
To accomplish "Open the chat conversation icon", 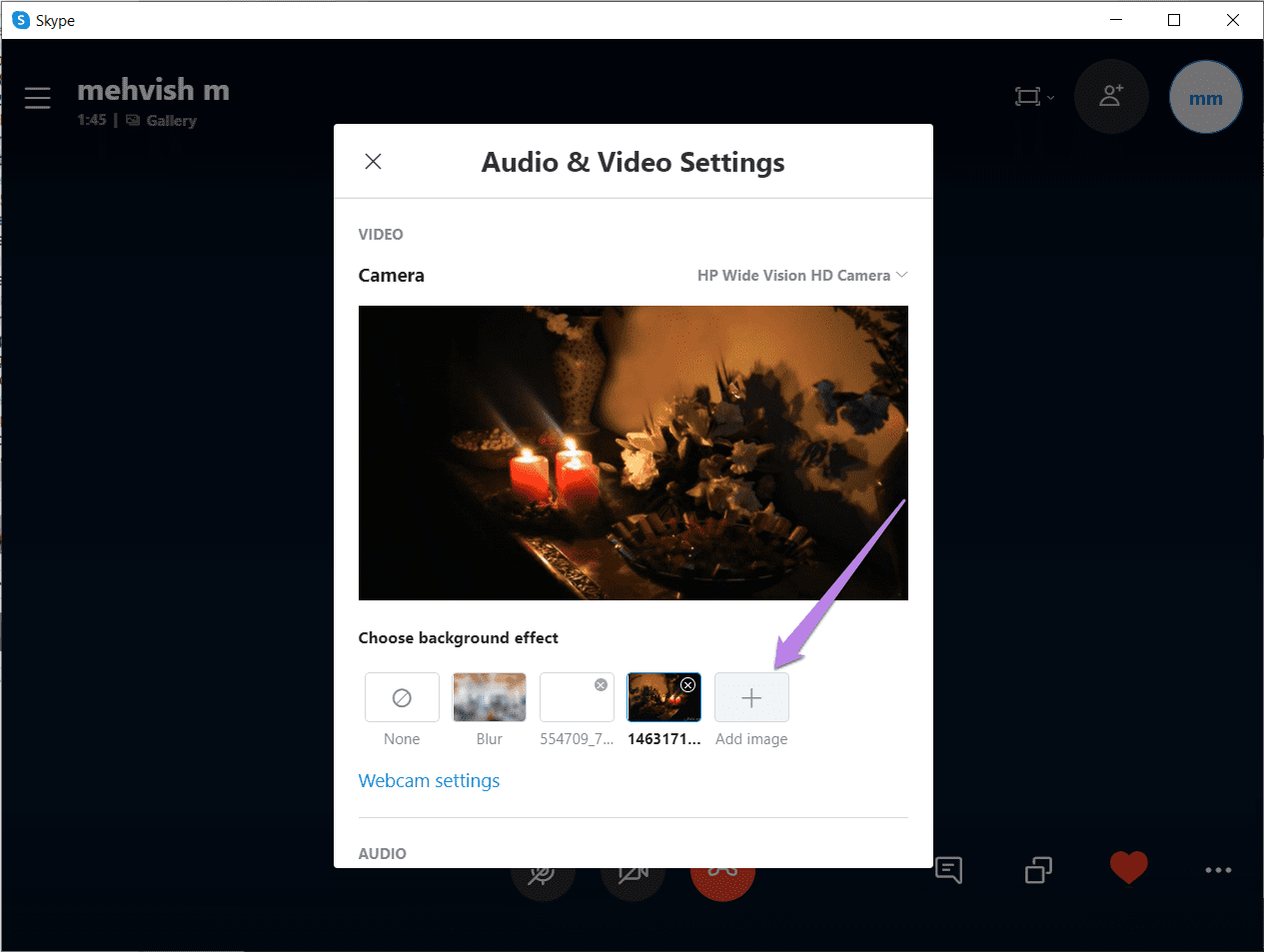I will click(948, 869).
